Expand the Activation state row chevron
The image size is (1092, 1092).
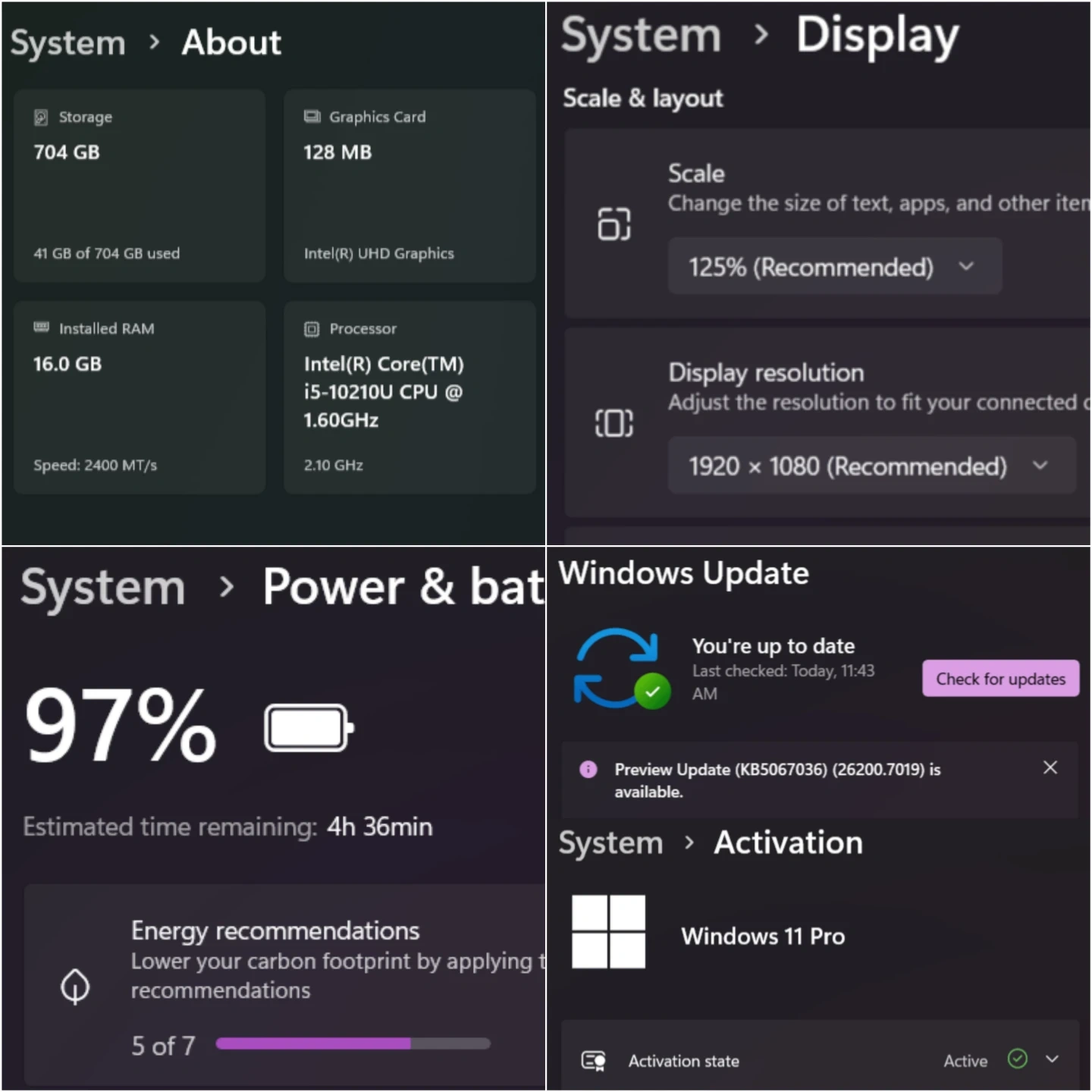1052,1059
